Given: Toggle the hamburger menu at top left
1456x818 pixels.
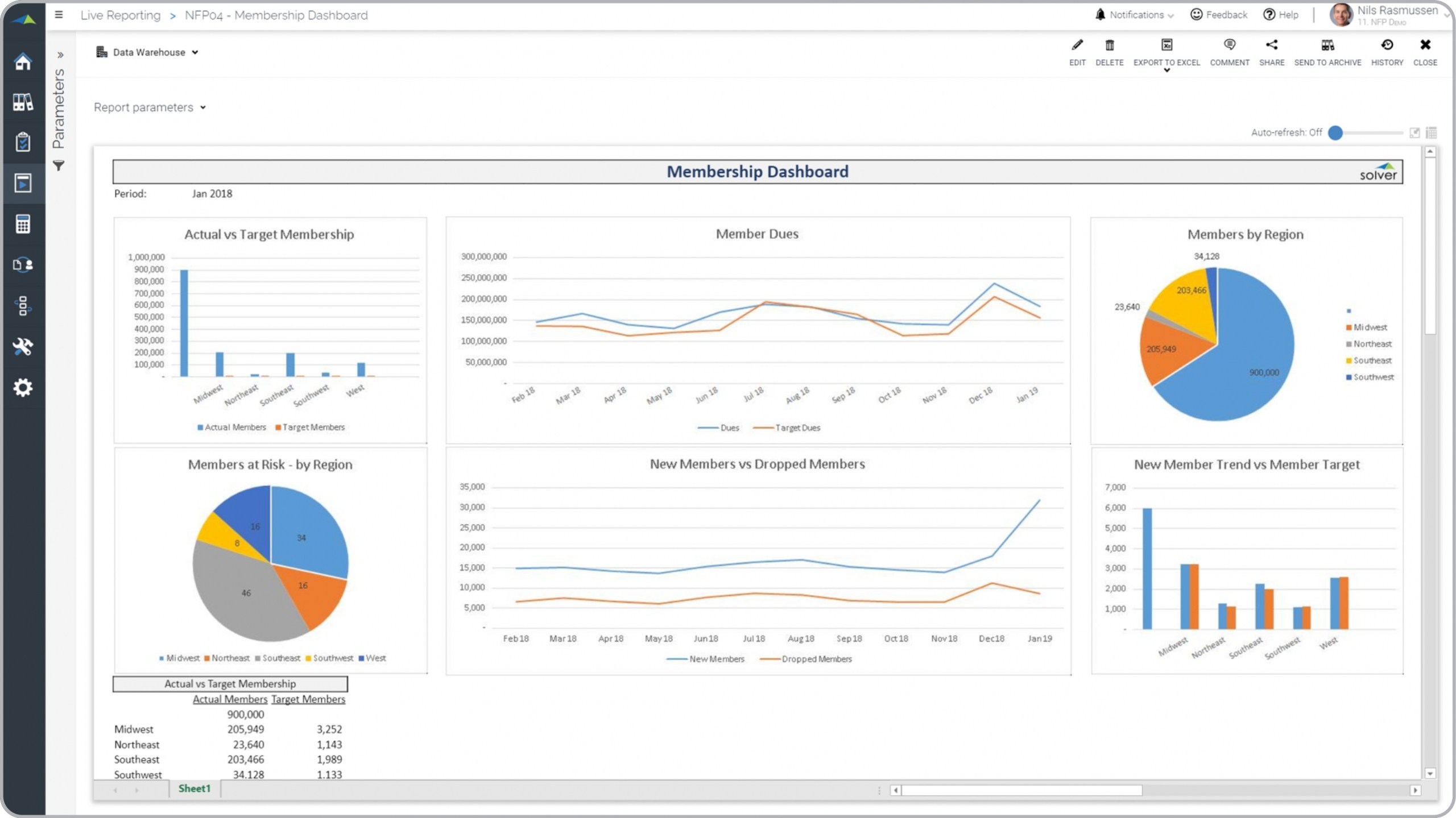Looking at the screenshot, I should [59, 15].
